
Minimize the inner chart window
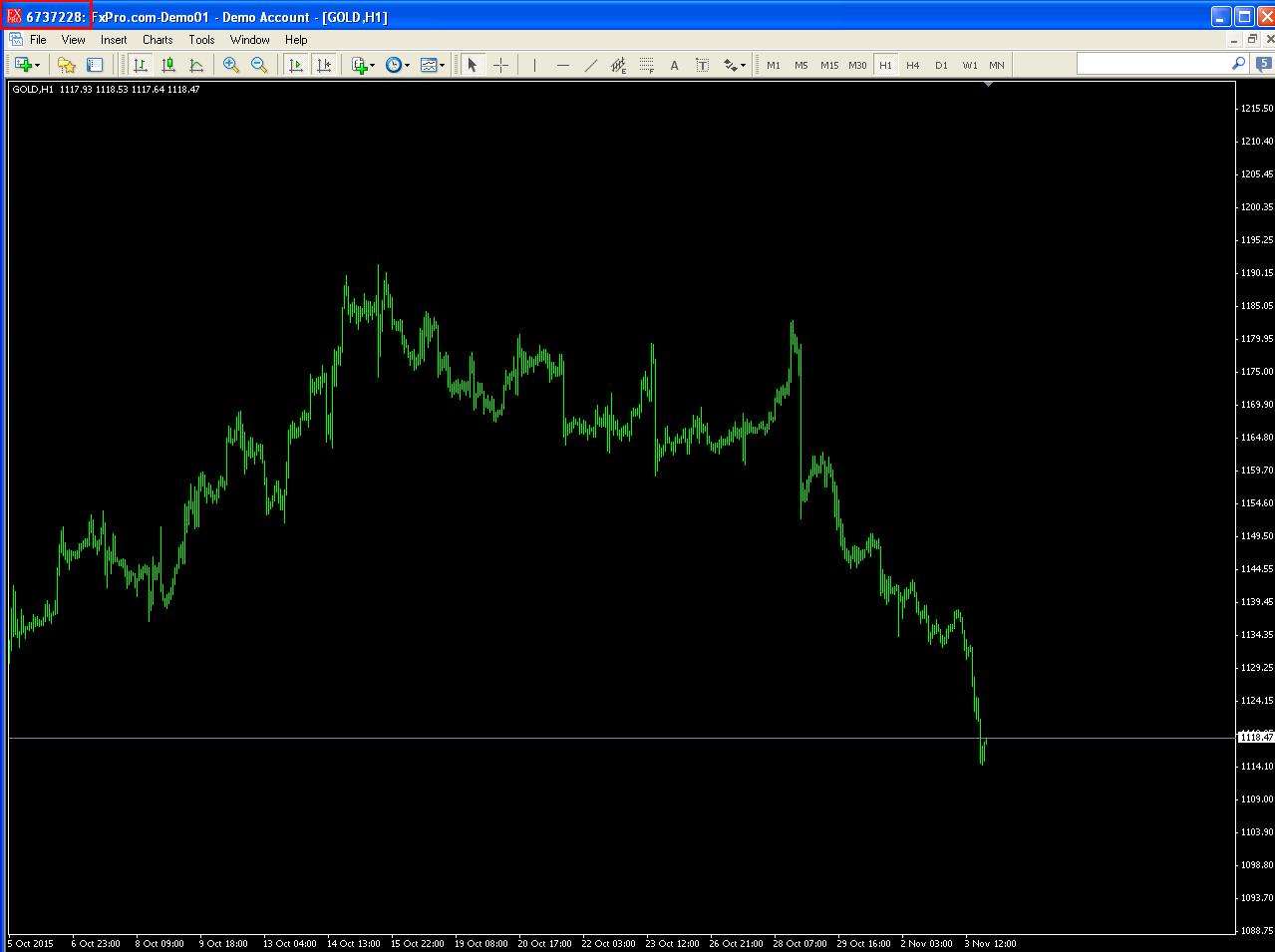pos(1234,40)
